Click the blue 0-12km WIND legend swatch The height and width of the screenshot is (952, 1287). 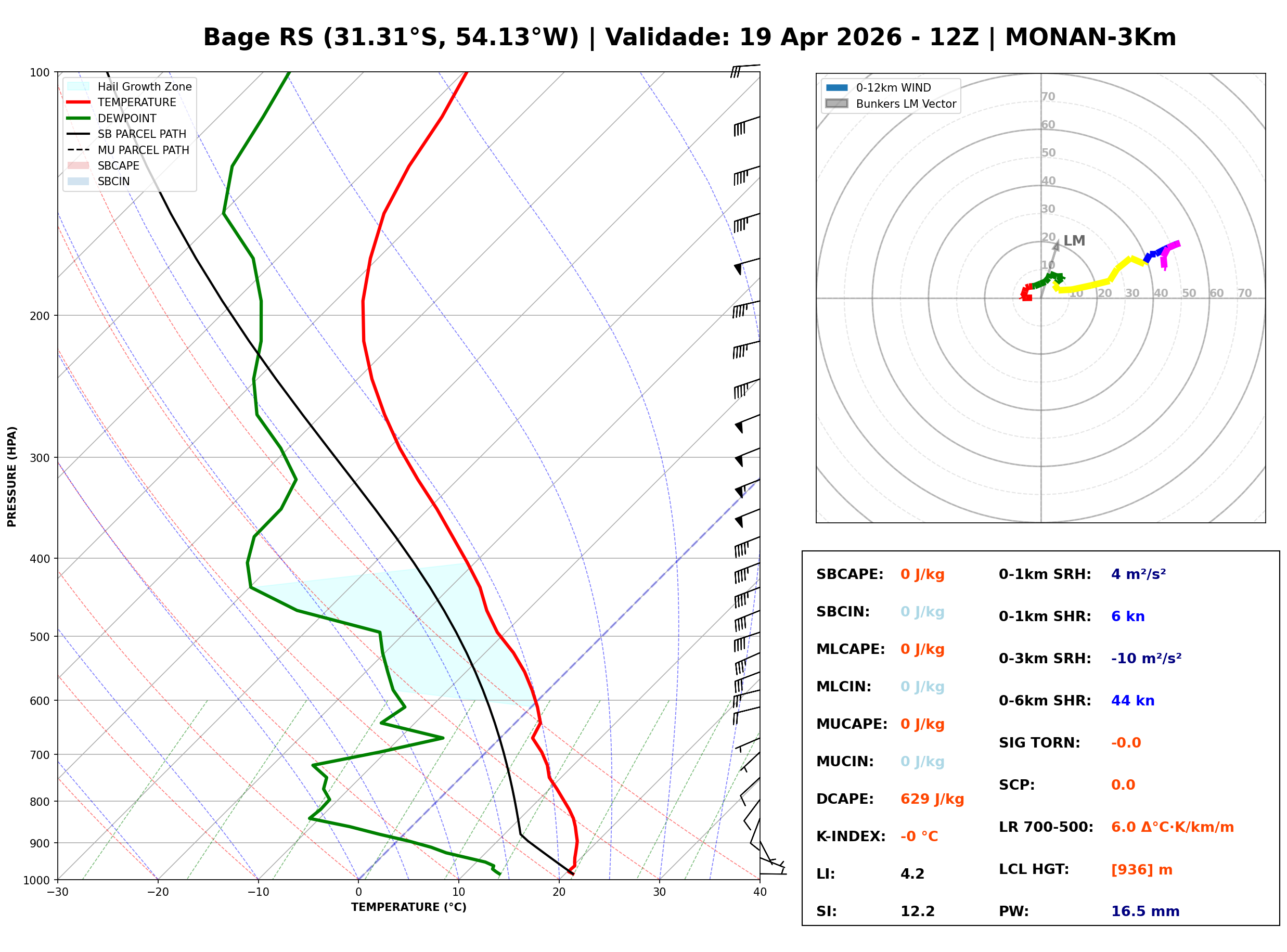837,87
